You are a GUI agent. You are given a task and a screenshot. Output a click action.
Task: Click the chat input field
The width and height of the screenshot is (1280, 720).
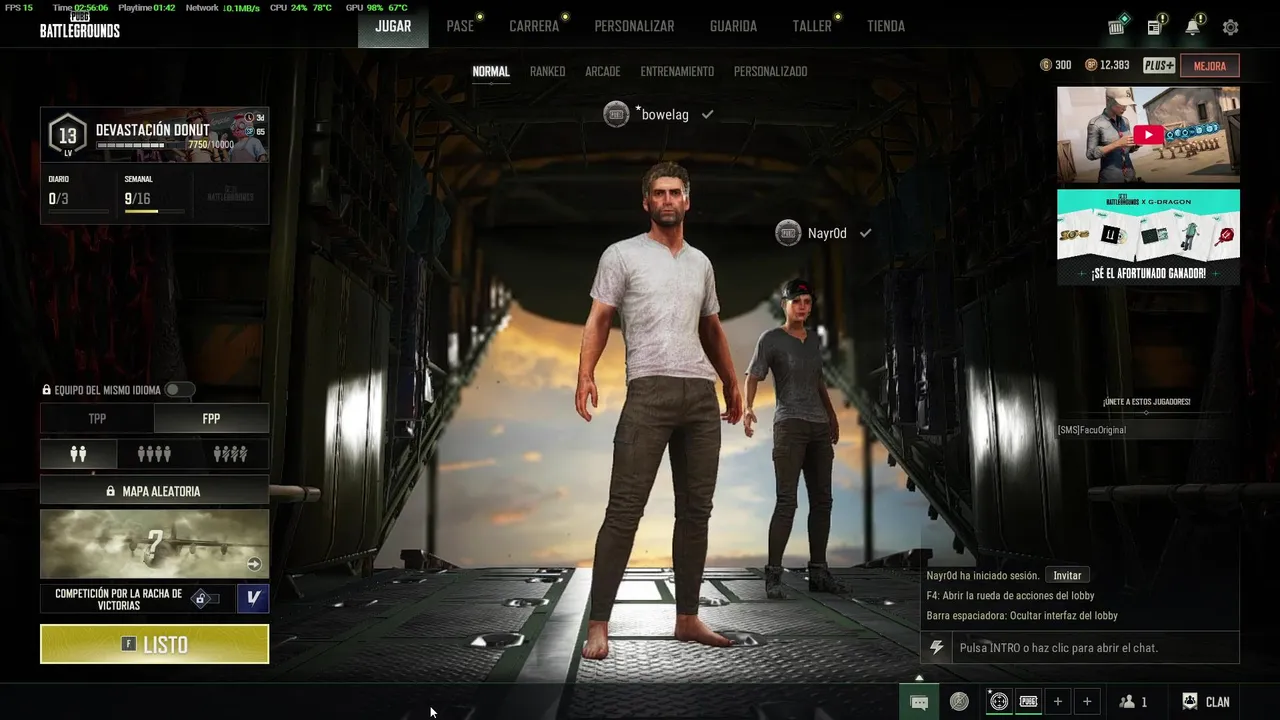pyautogui.click(x=1095, y=648)
